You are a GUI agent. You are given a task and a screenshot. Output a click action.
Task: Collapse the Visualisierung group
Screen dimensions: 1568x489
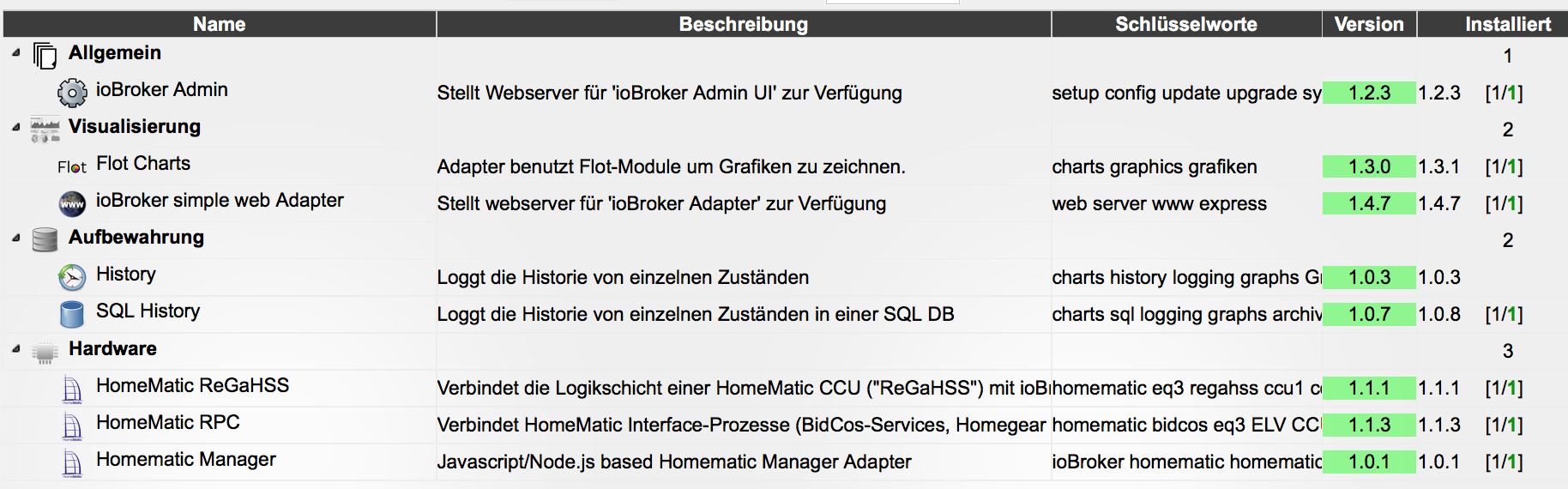tap(16, 127)
